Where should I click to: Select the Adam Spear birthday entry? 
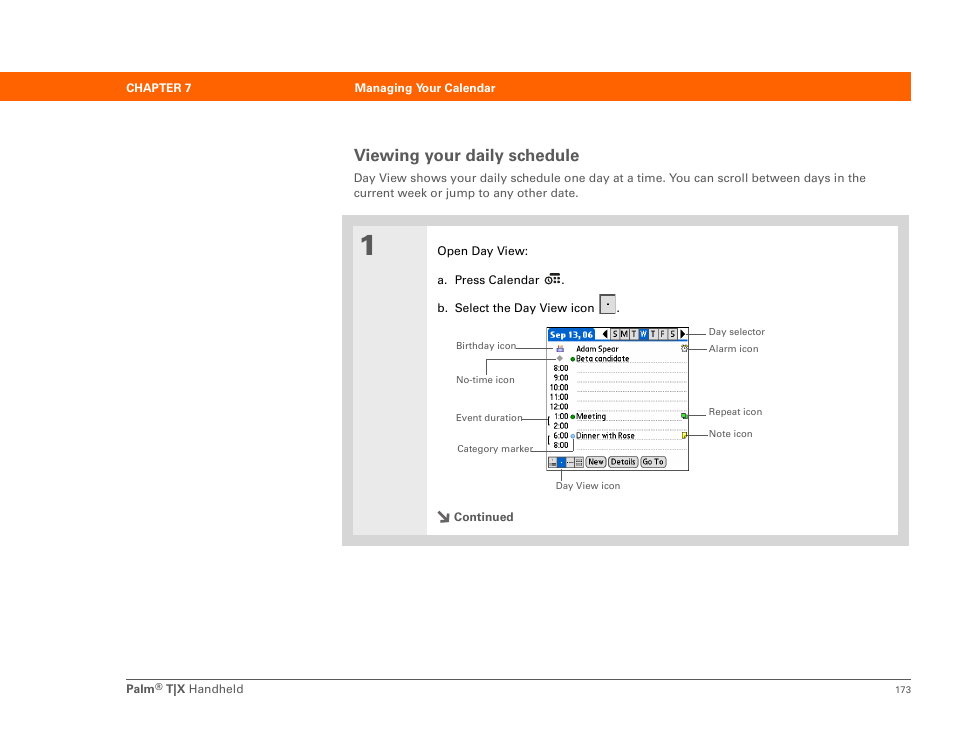pyautogui.click(x=597, y=349)
